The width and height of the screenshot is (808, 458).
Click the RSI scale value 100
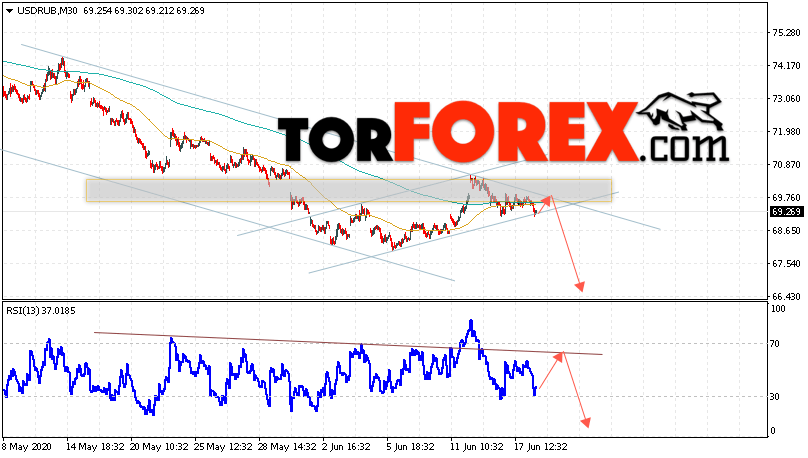click(x=779, y=309)
